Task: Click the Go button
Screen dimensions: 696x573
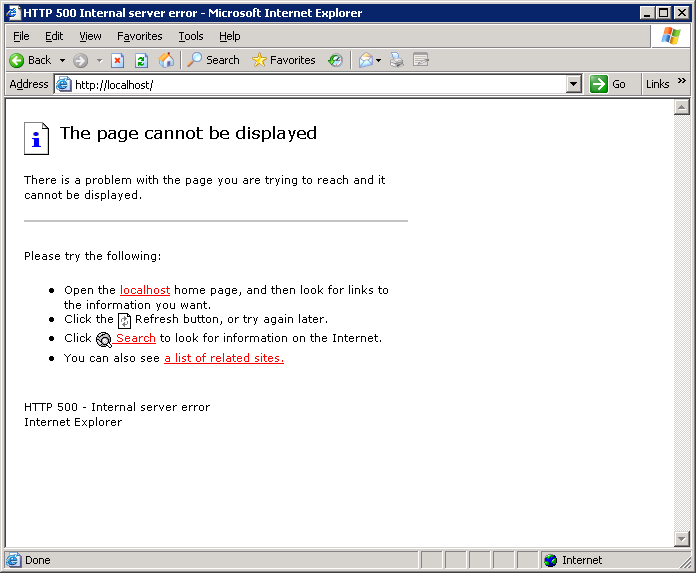Action: (609, 85)
